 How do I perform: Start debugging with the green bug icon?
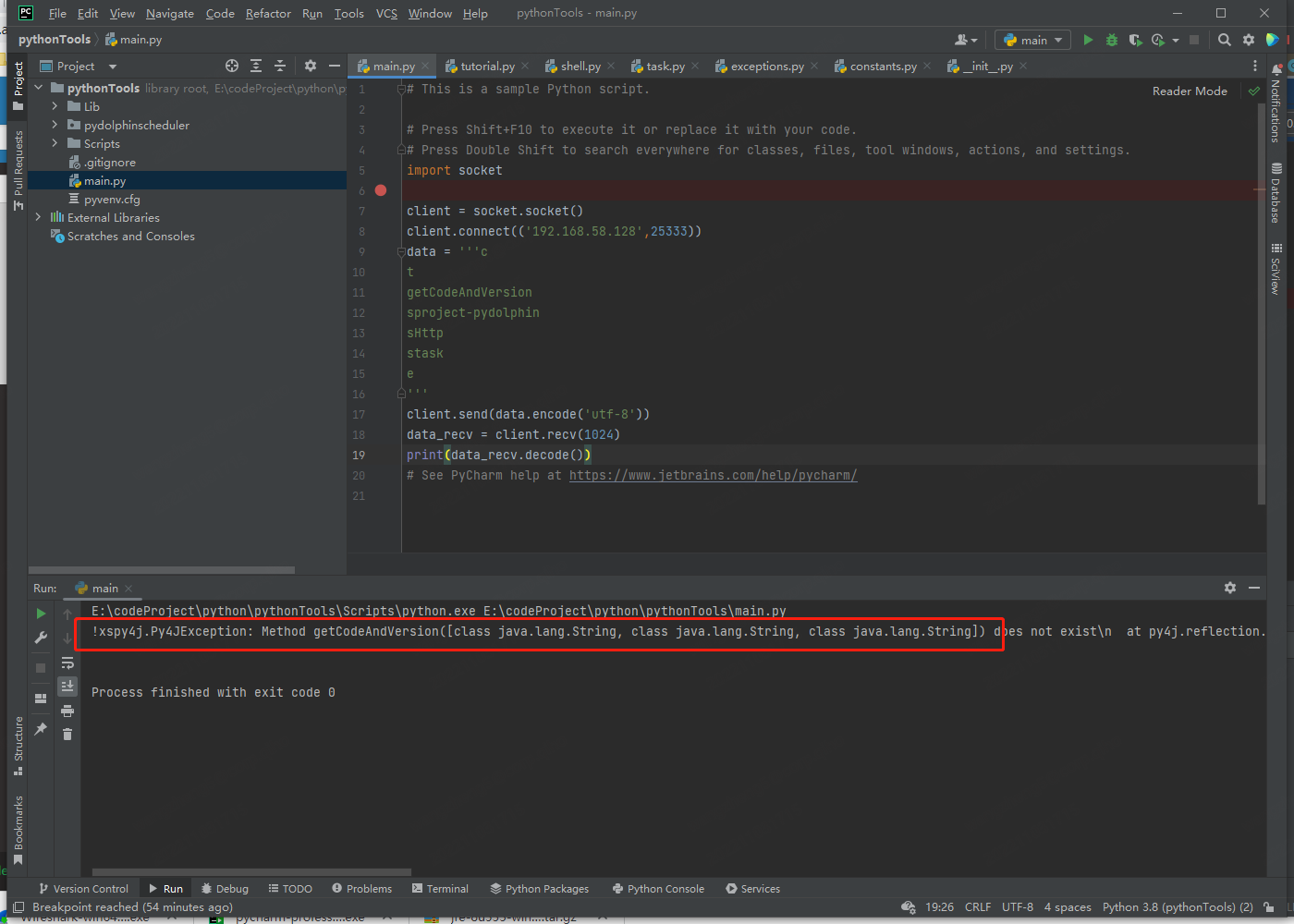[1112, 40]
